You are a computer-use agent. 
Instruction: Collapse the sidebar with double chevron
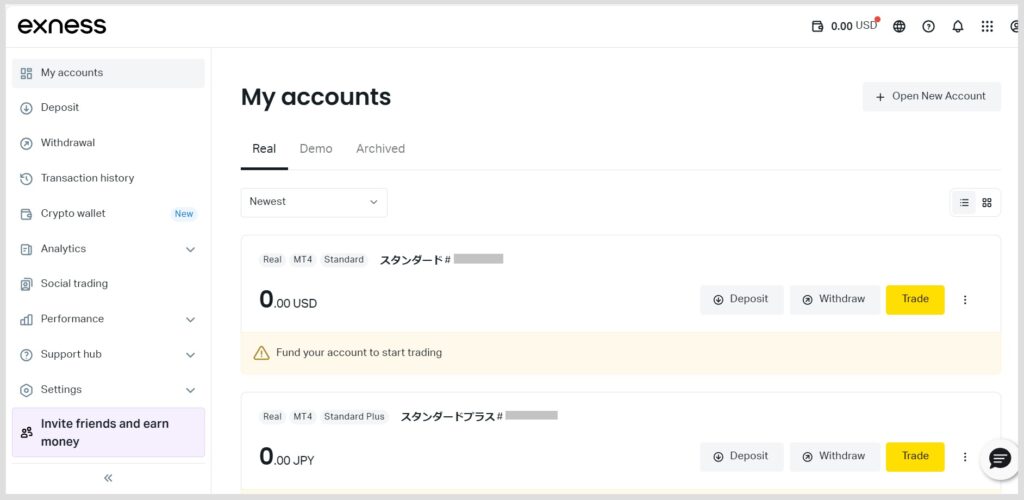pos(108,478)
